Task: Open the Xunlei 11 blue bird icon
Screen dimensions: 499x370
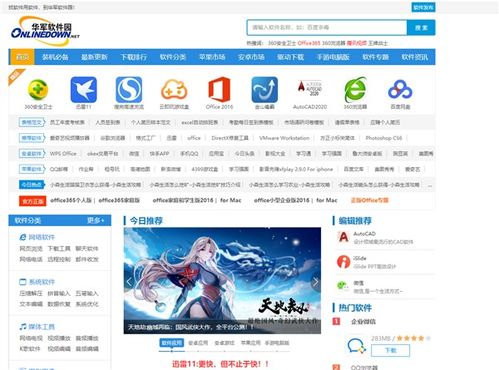Action: 84,90
